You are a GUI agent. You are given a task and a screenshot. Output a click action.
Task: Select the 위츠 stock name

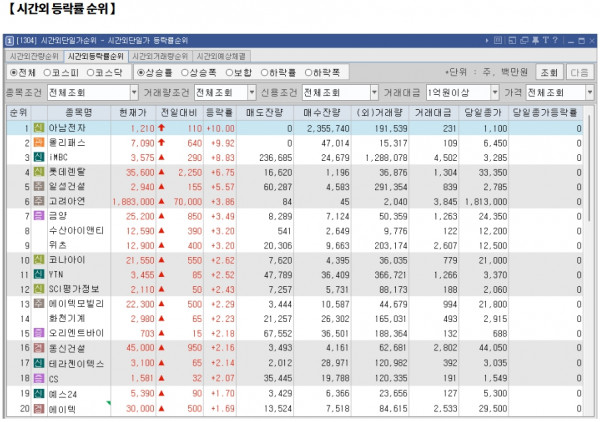click(x=57, y=245)
